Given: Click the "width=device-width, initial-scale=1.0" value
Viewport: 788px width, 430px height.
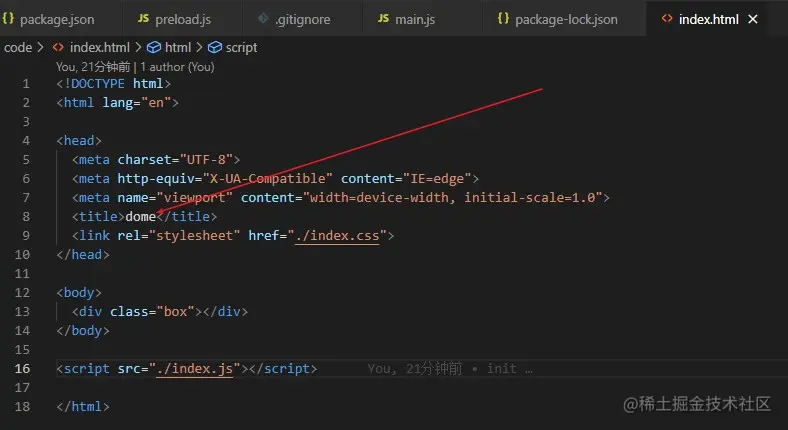Looking at the screenshot, I should [453, 197].
